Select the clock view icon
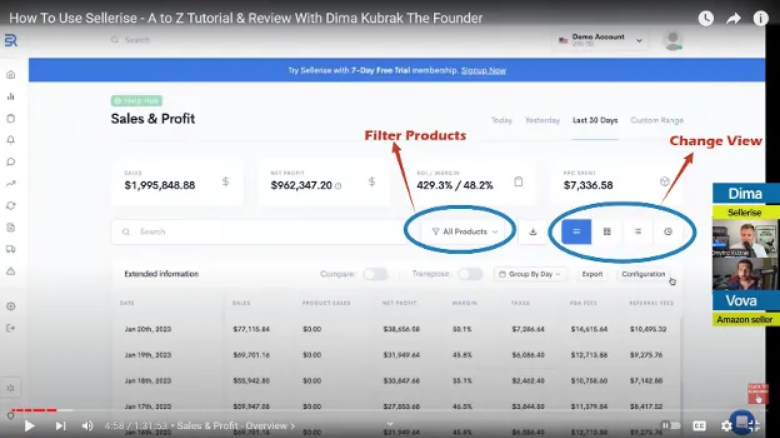Screen dimensions: 780x438 coord(668,231)
